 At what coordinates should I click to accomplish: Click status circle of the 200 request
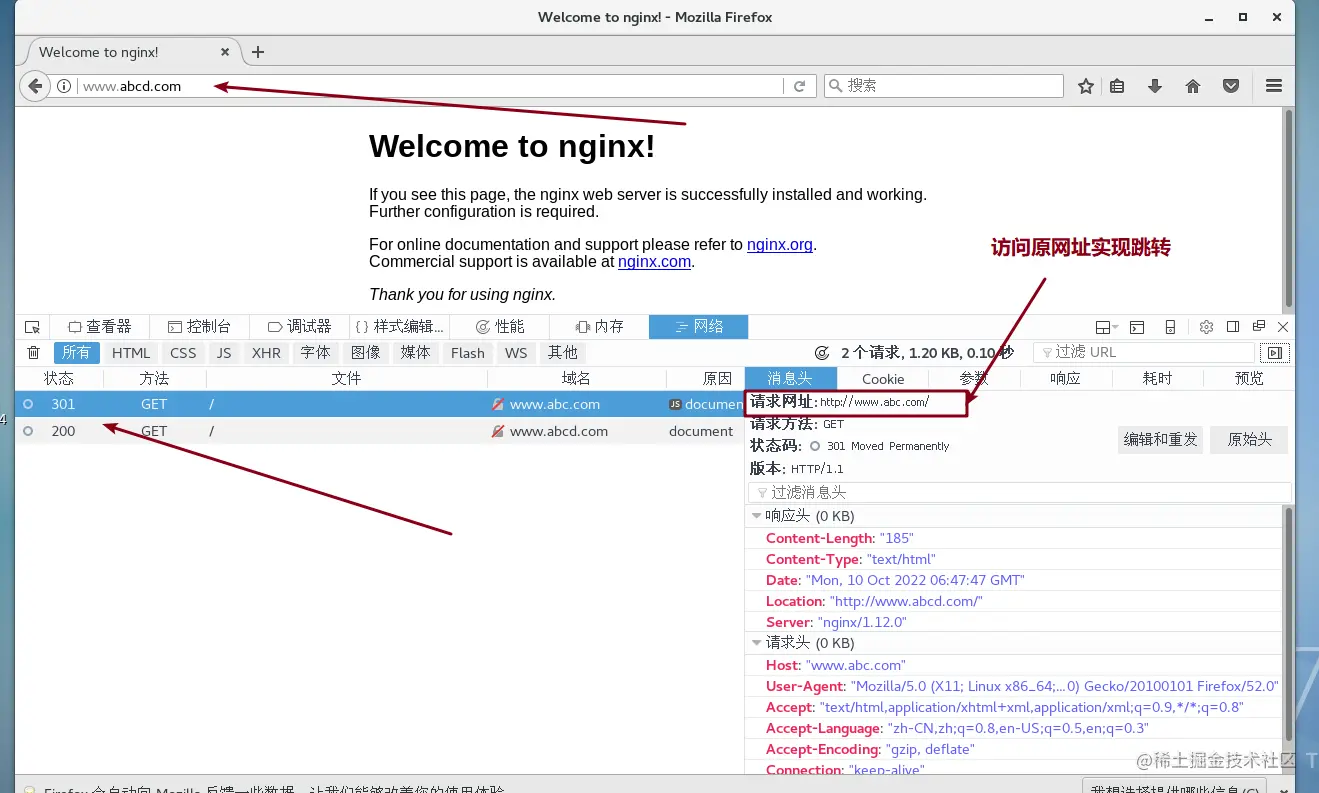point(28,431)
